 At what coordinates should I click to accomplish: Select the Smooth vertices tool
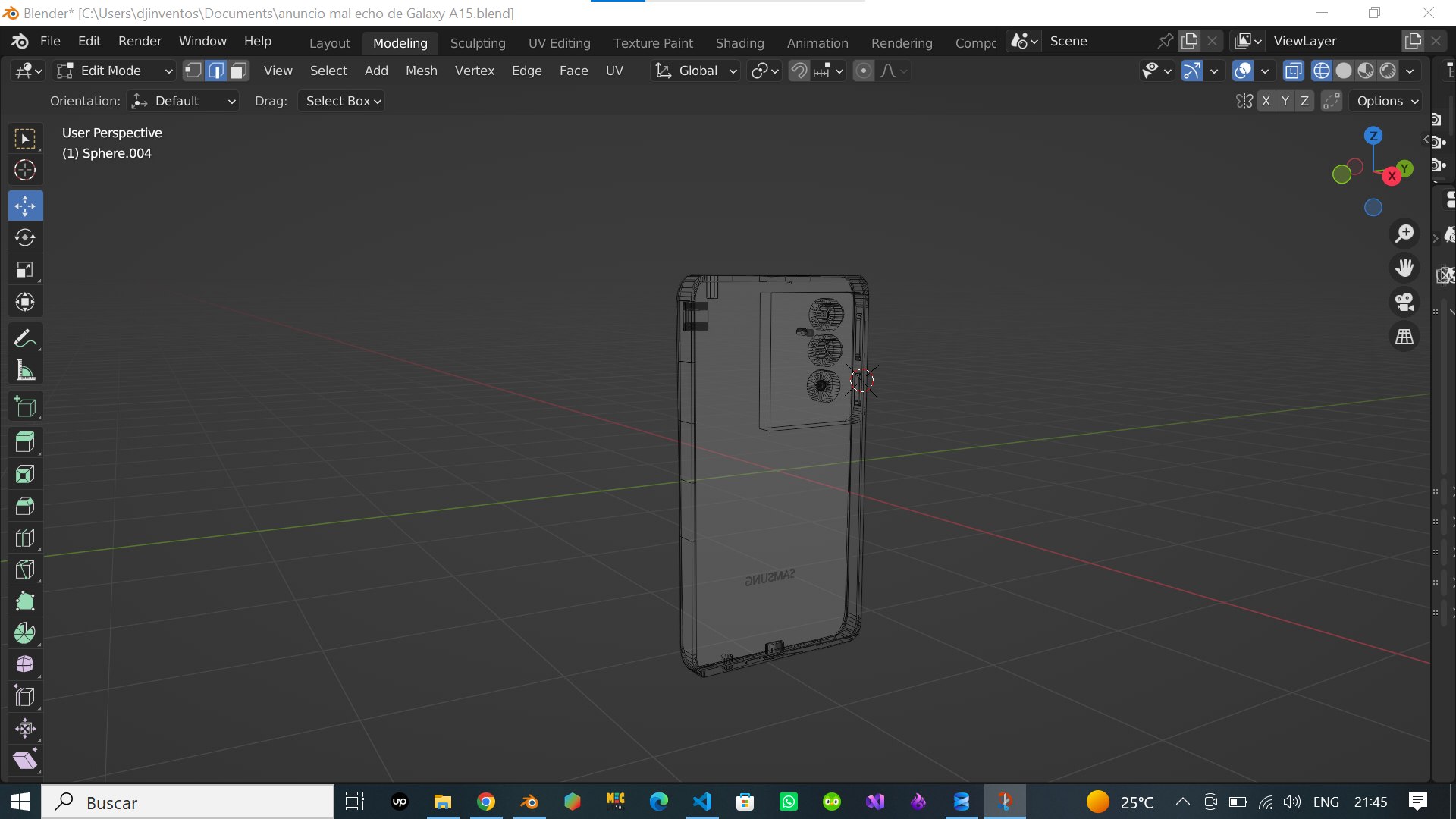pyautogui.click(x=25, y=665)
